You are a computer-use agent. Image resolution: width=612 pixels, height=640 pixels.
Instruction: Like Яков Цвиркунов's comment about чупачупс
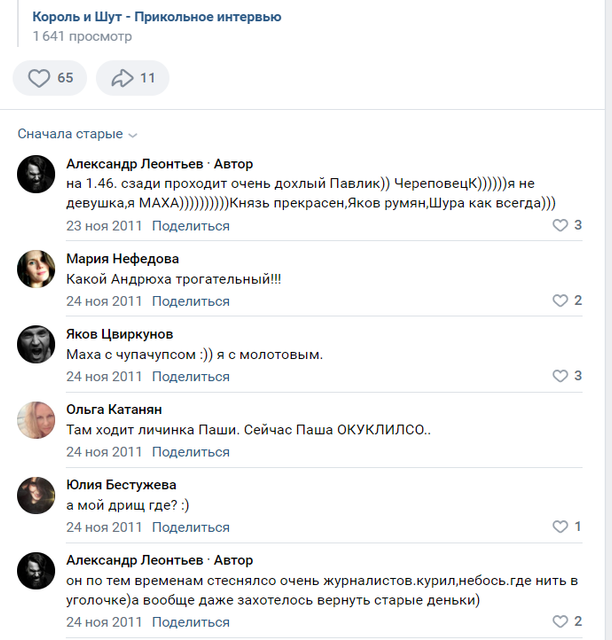pos(567,376)
